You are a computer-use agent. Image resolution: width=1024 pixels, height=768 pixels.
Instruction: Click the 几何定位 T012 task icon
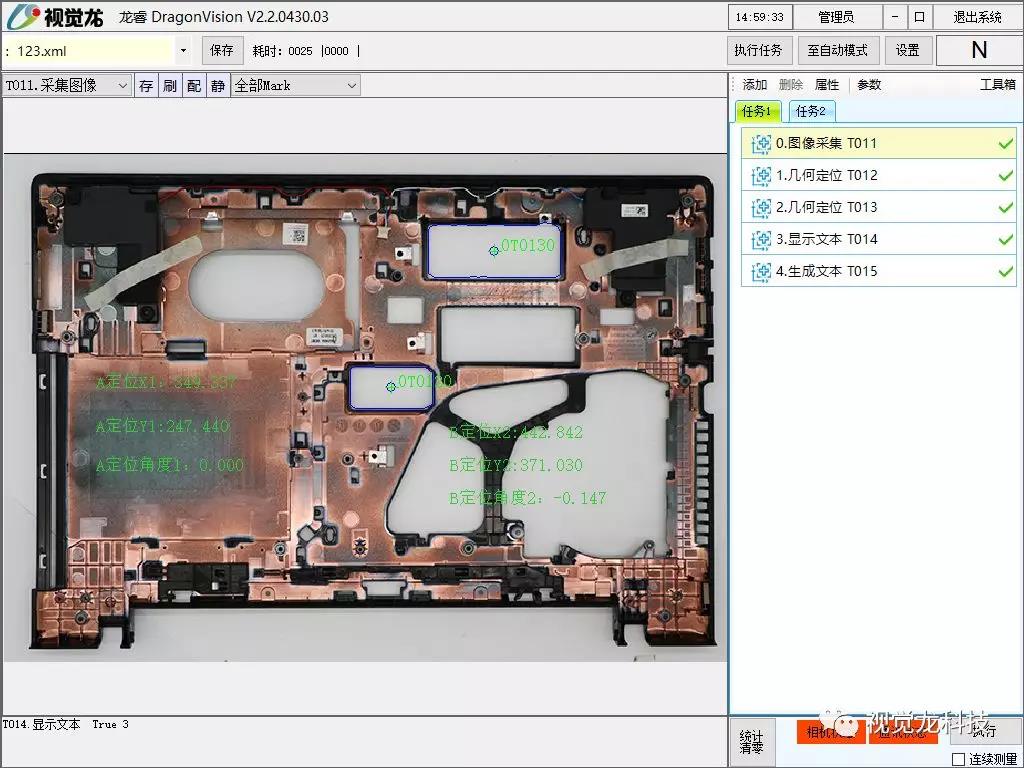[761, 176]
